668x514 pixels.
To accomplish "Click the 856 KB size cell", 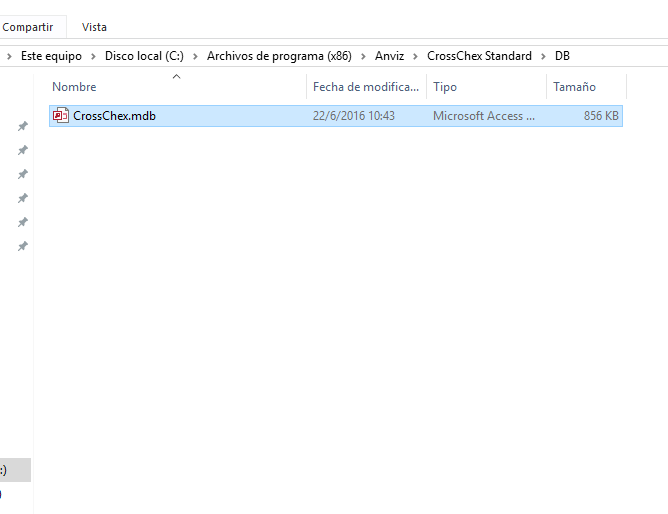I will click(x=601, y=116).
